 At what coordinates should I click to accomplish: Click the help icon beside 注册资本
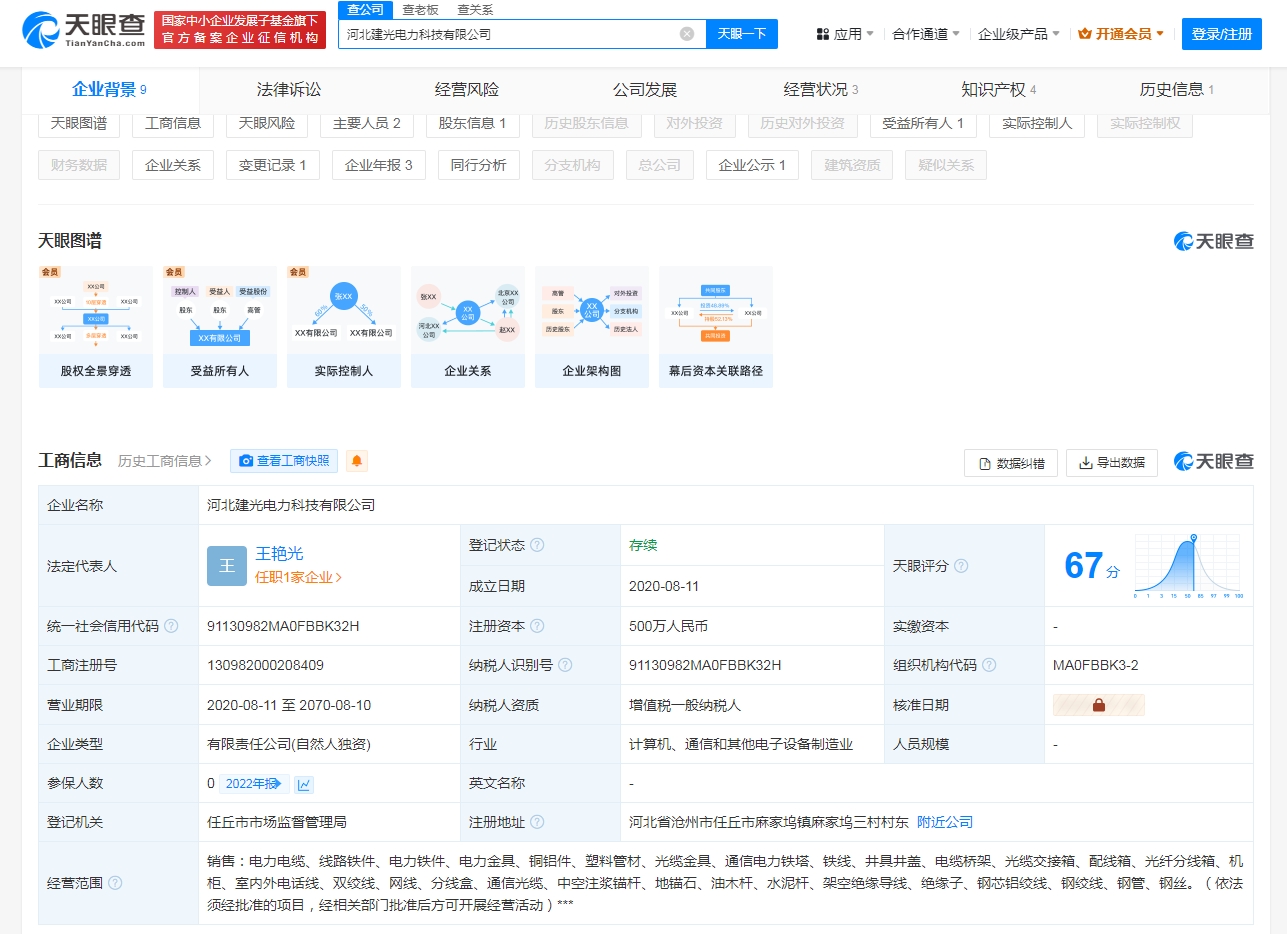[537, 626]
